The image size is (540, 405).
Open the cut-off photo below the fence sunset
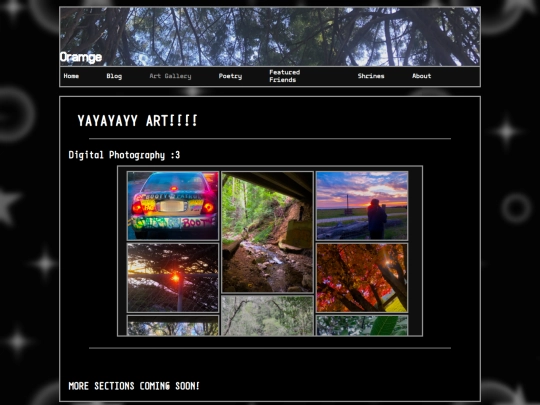(173, 325)
